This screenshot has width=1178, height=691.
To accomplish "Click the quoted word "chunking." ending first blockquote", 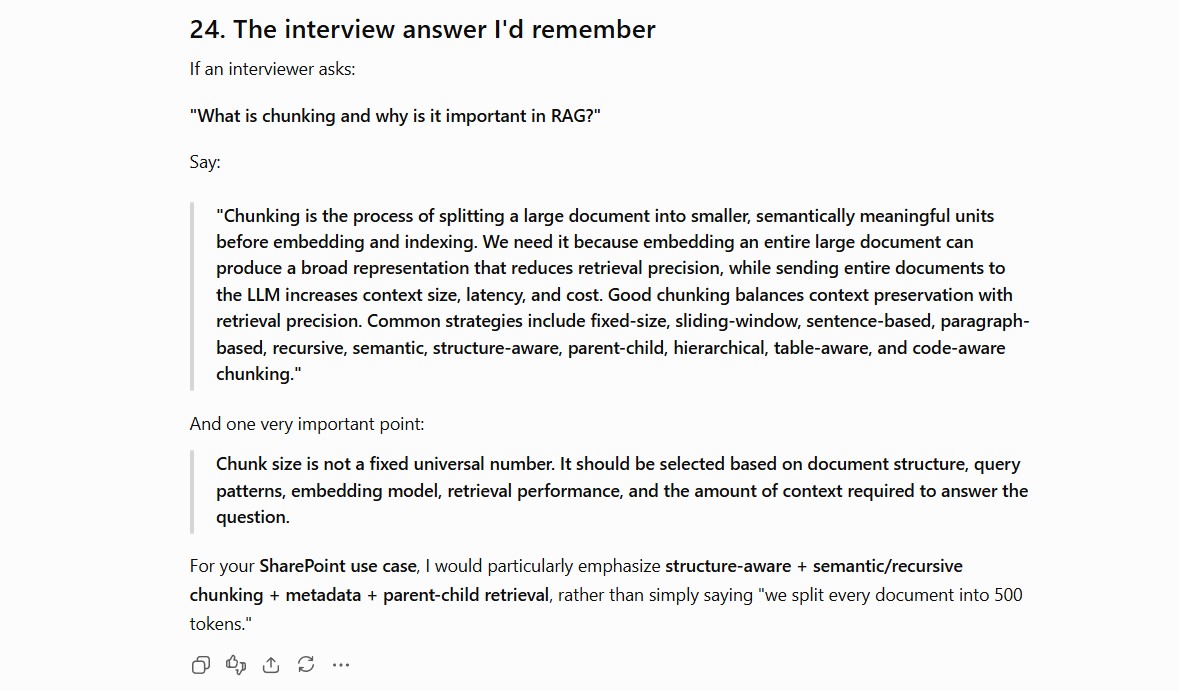I will (x=258, y=374).
